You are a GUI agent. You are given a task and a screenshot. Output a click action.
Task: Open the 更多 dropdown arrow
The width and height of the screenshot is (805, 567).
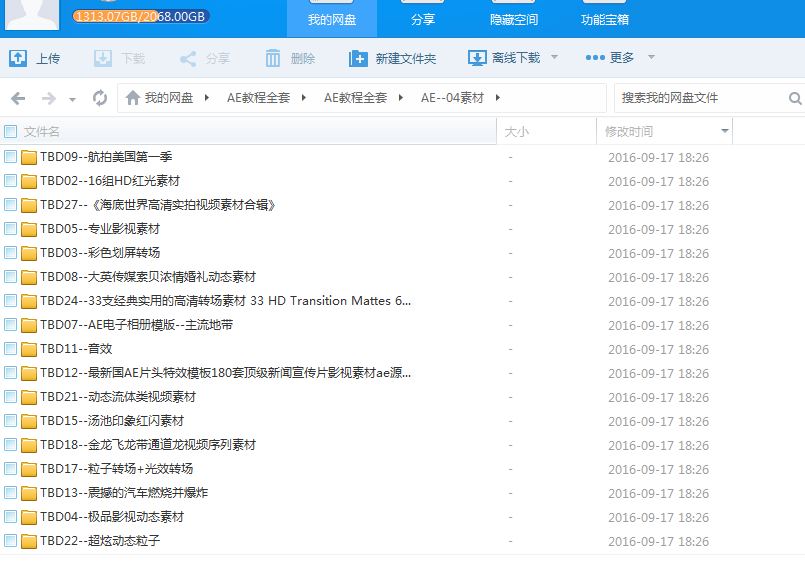652,58
